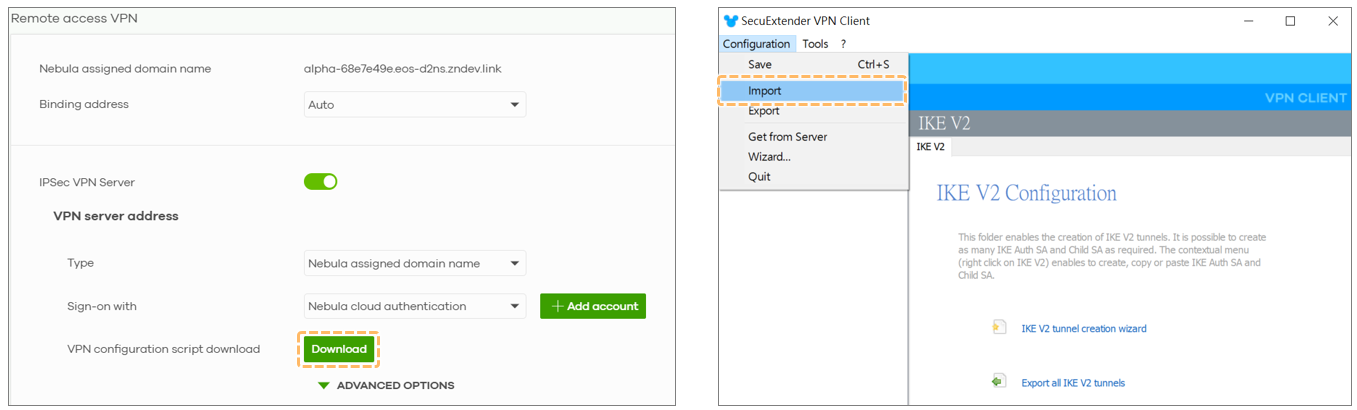Screen dimensions: 1357x410
Task: Select Import from the Configuration menu
Action: pyautogui.click(x=765, y=91)
